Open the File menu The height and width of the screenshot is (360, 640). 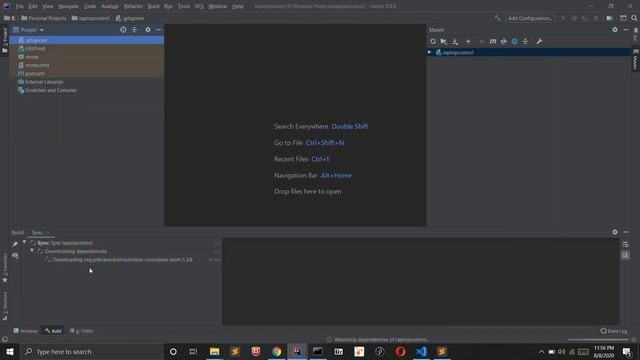(x=20, y=6)
